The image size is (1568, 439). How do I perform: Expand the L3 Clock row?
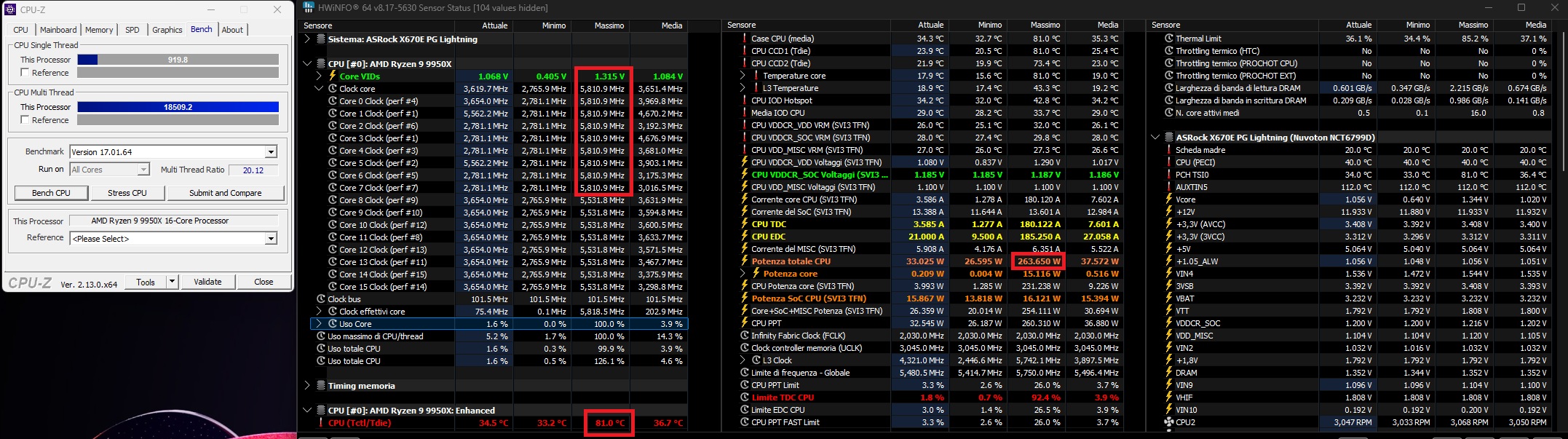pos(743,360)
